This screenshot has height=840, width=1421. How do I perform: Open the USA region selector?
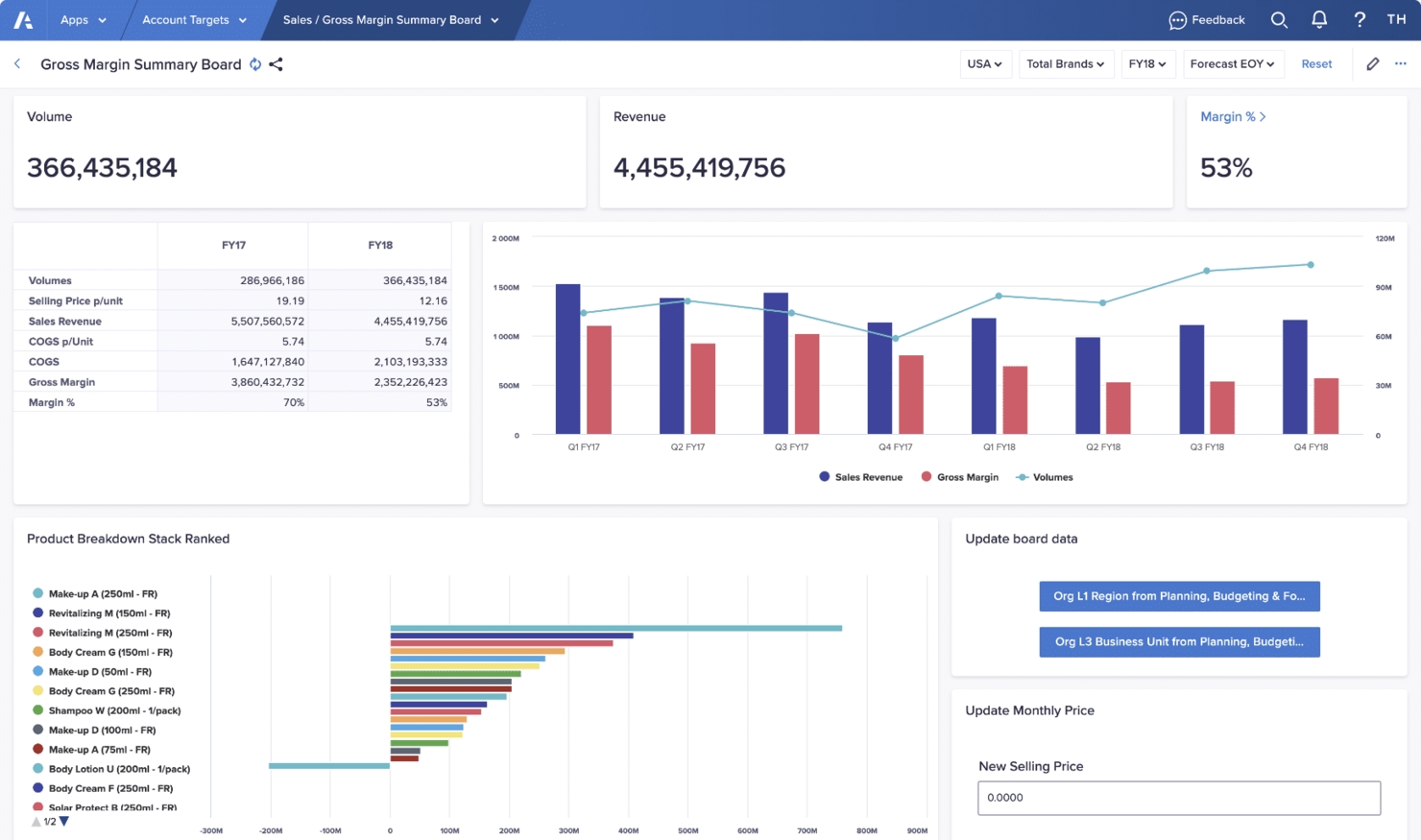985,64
